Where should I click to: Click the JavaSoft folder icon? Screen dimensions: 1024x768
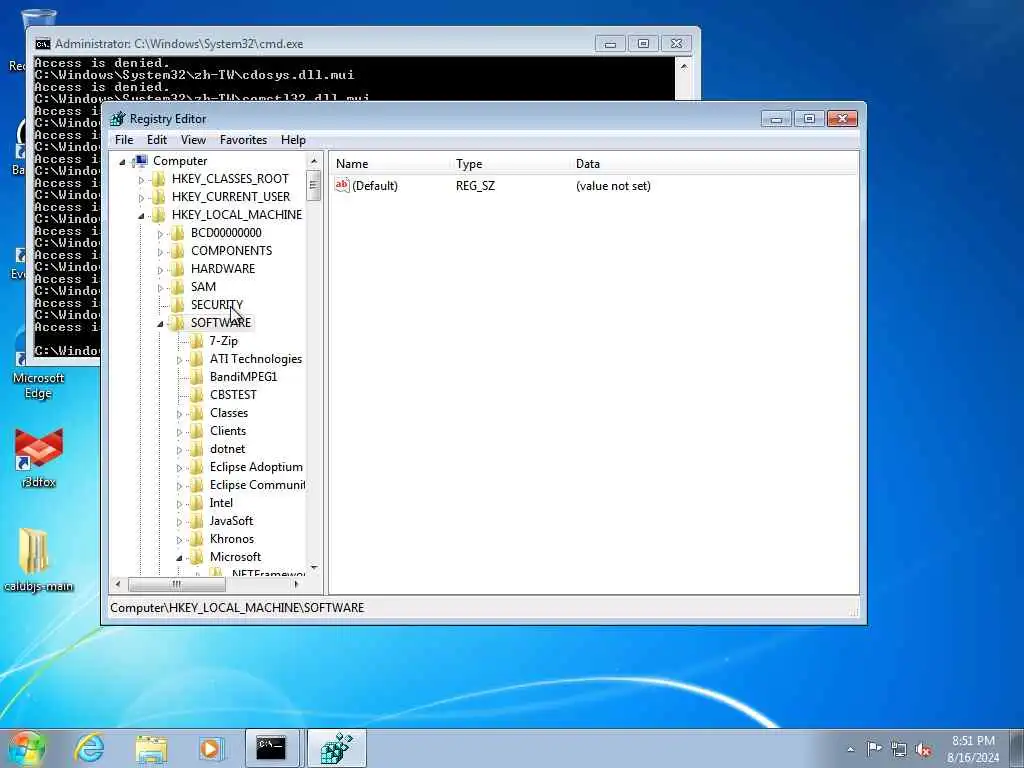197,521
